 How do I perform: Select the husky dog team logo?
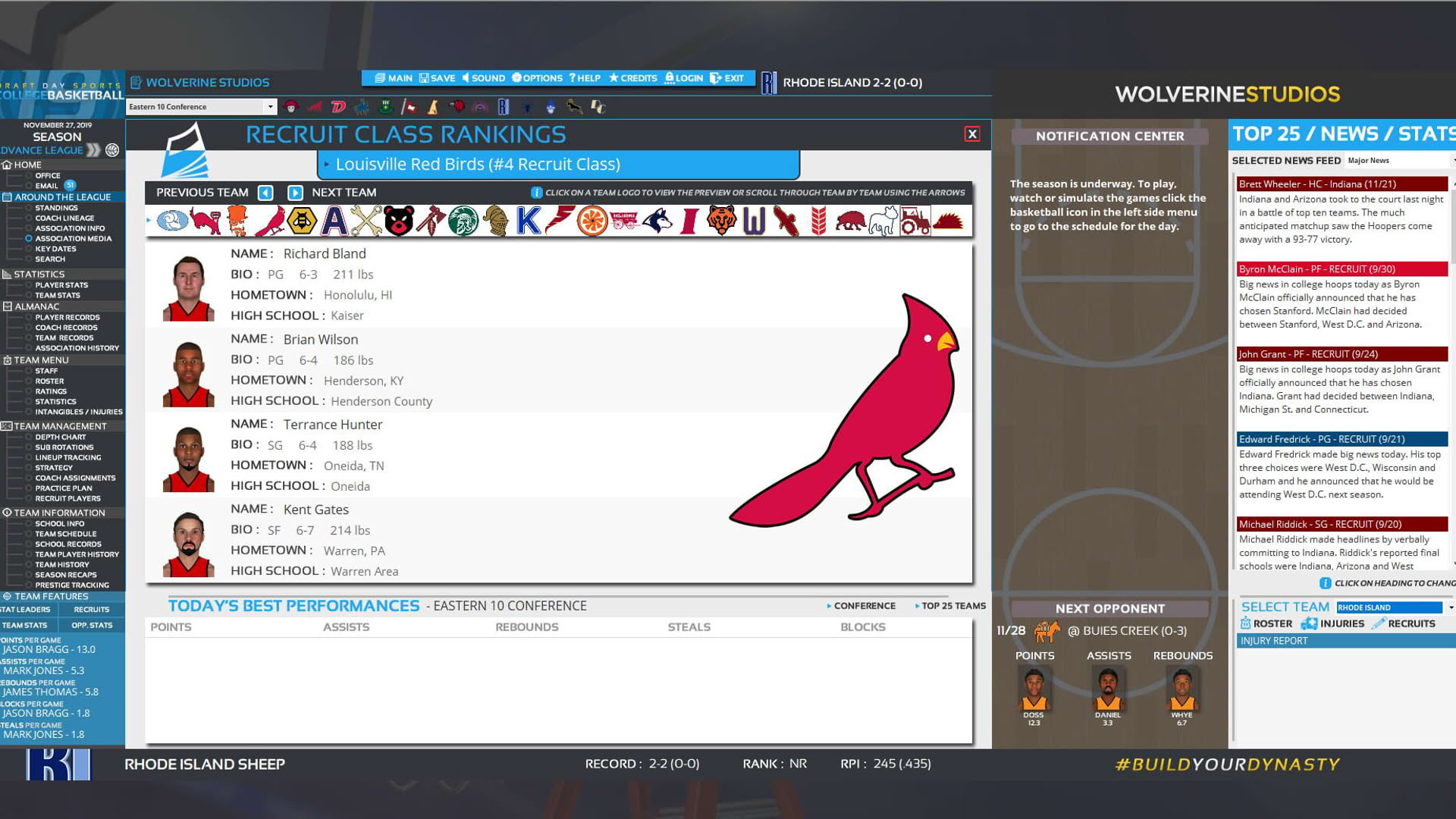[657, 221]
